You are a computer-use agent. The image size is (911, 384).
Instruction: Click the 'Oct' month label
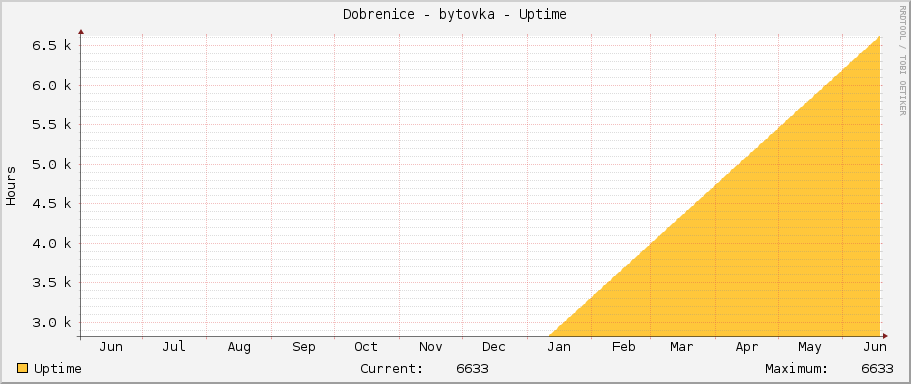pyautogui.click(x=366, y=347)
